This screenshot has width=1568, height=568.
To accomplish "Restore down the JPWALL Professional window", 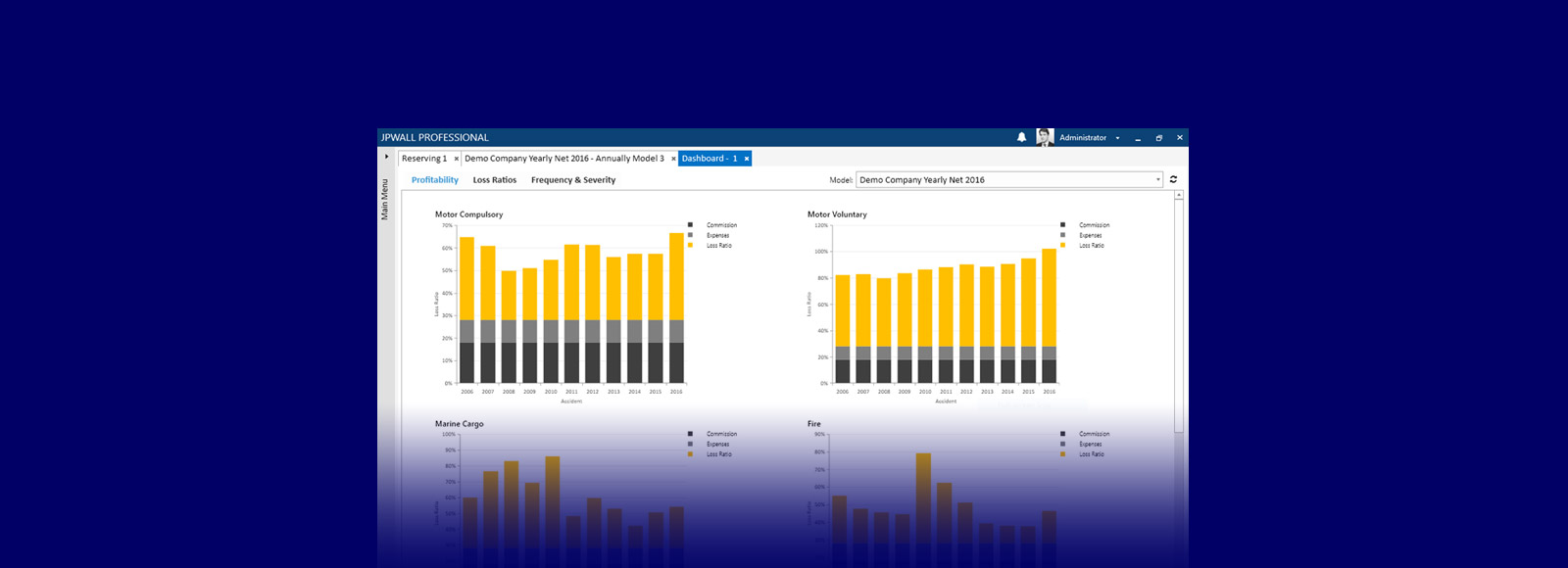I will (1158, 138).
